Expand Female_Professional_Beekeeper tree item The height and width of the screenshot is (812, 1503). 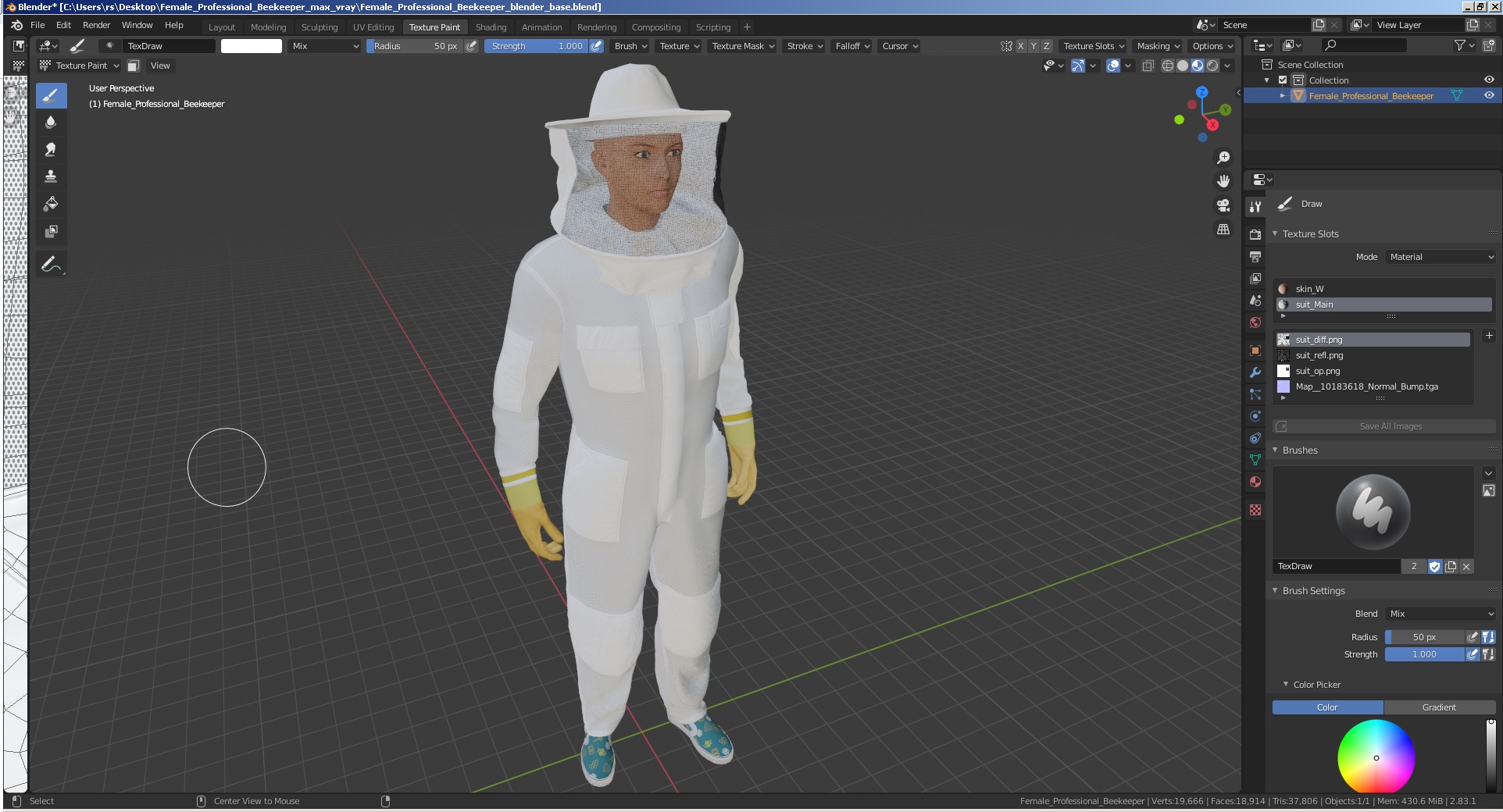pyautogui.click(x=1282, y=96)
